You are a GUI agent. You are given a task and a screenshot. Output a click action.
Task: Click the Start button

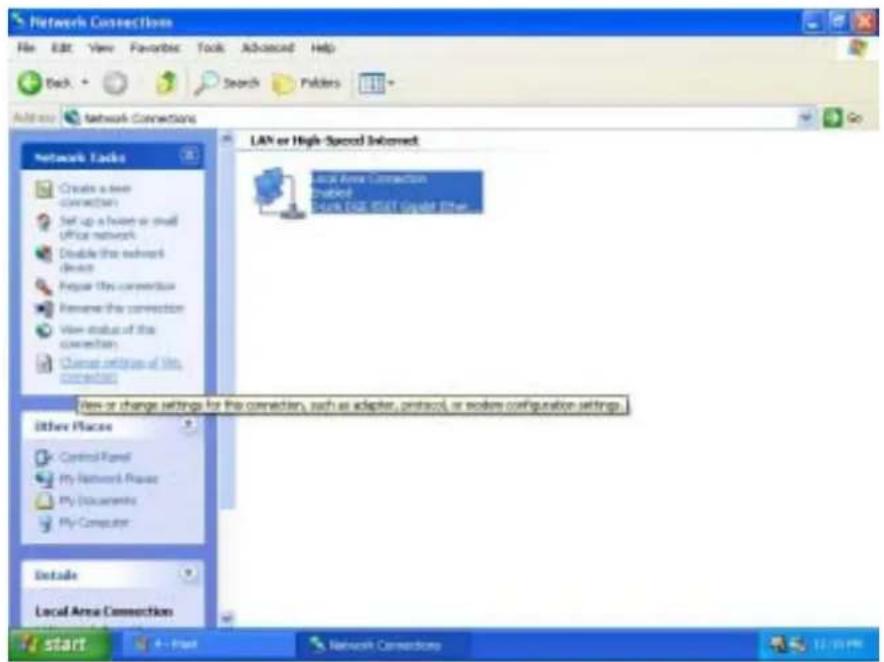coord(59,645)
